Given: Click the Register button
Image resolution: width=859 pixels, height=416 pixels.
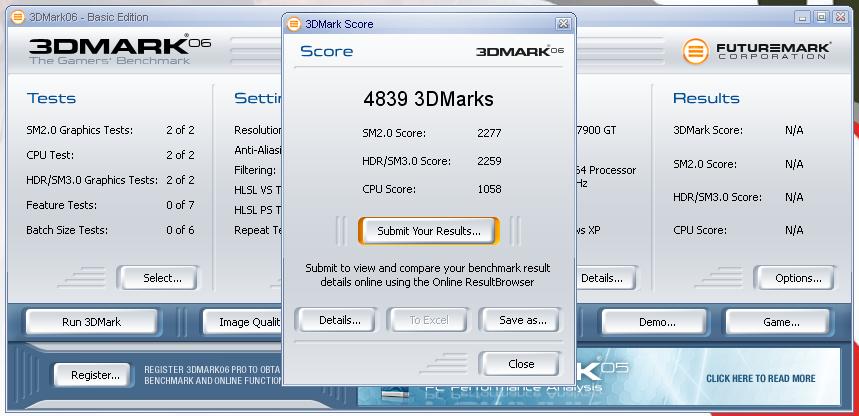Looking at the screenshot, I should pyautogui.click(x=95, y=375).
